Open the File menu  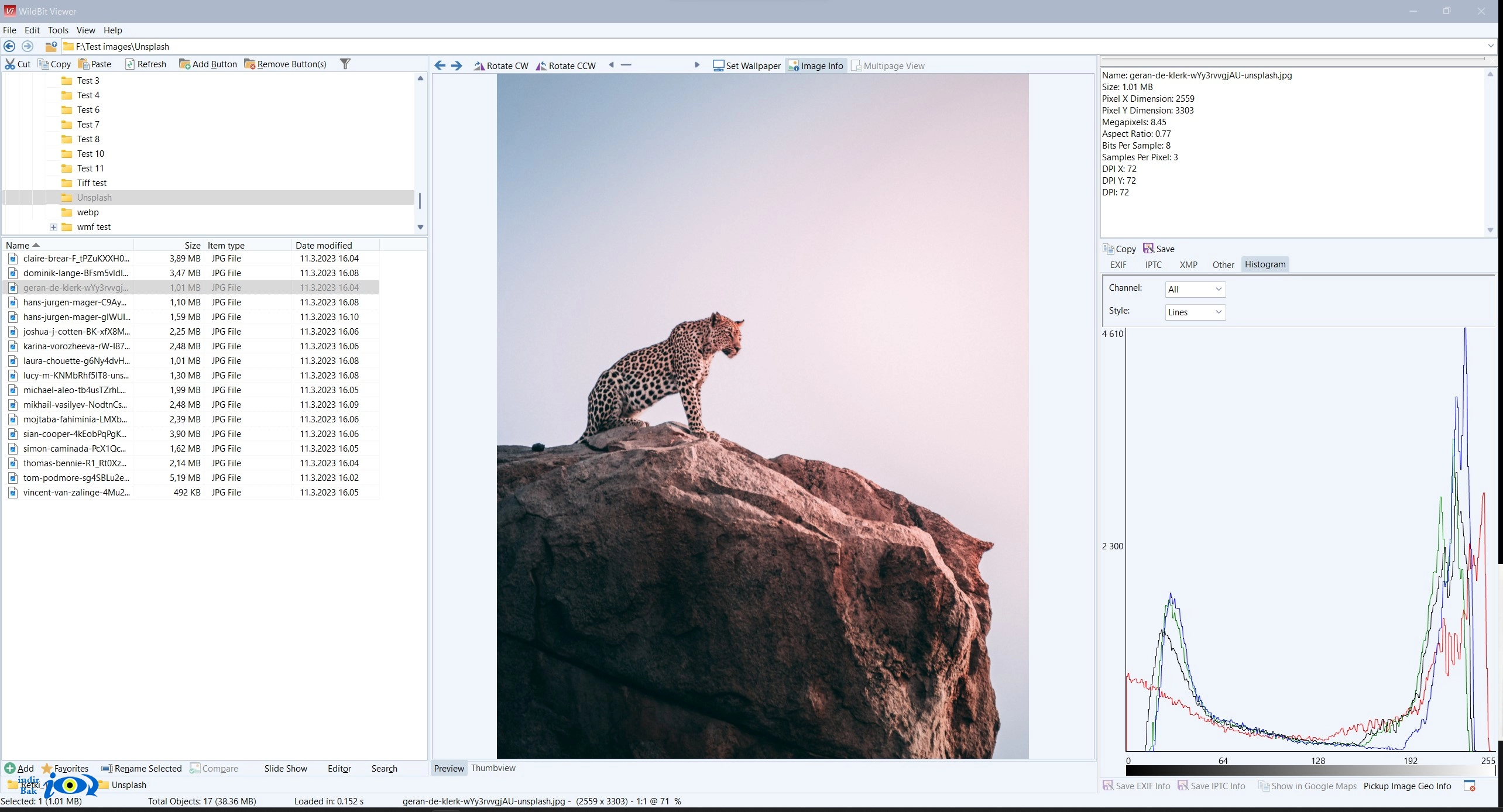pos(9,30)
